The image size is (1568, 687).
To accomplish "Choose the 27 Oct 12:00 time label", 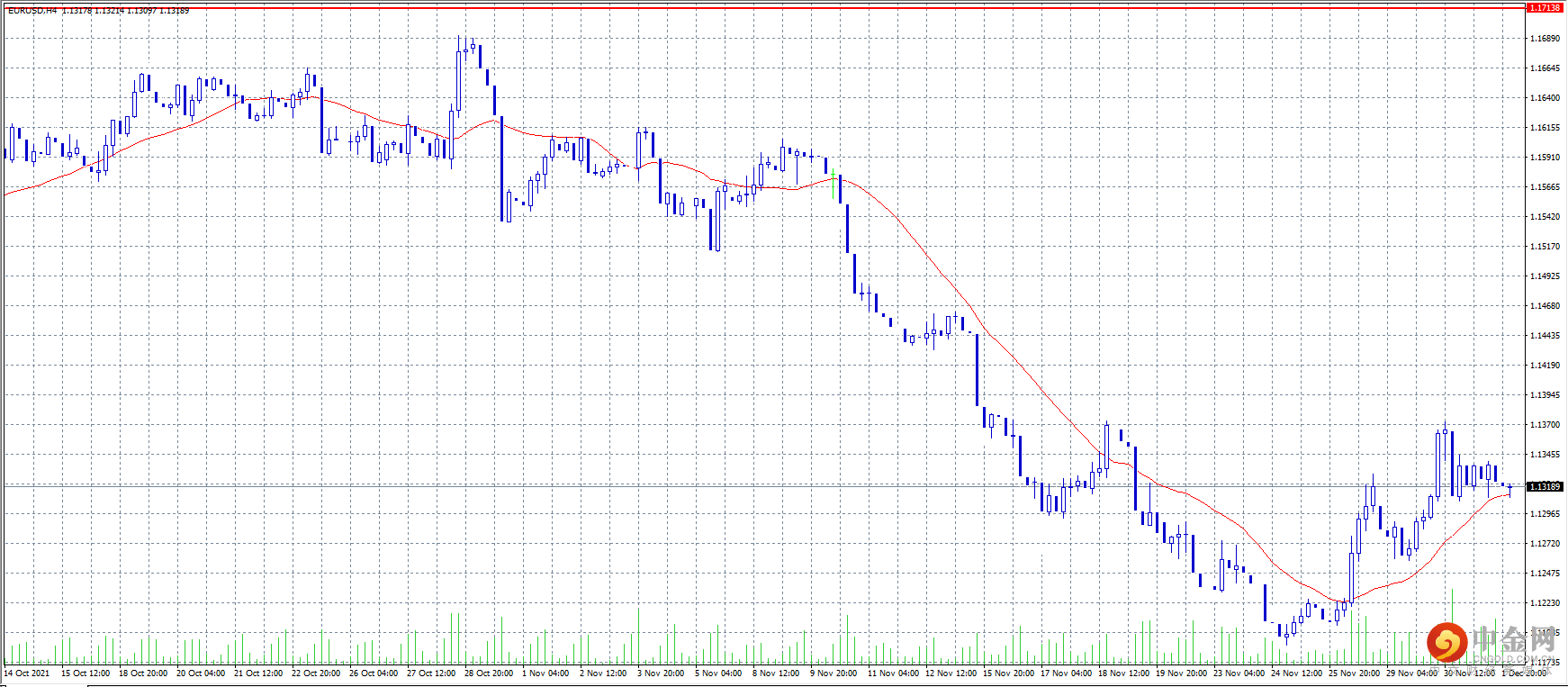I will coord(431,673).
